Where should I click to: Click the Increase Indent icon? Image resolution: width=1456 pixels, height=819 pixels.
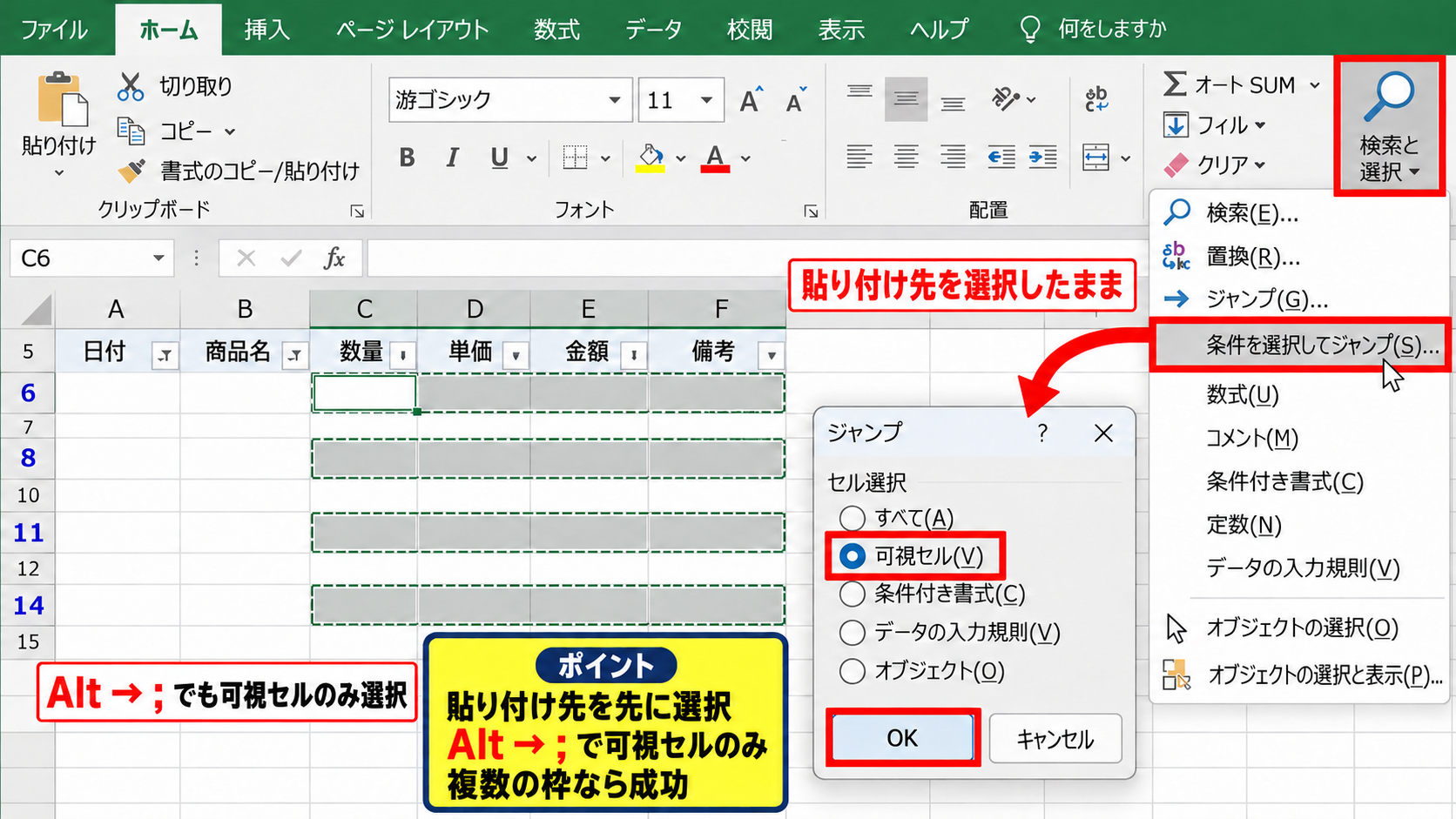point(1043,158)
